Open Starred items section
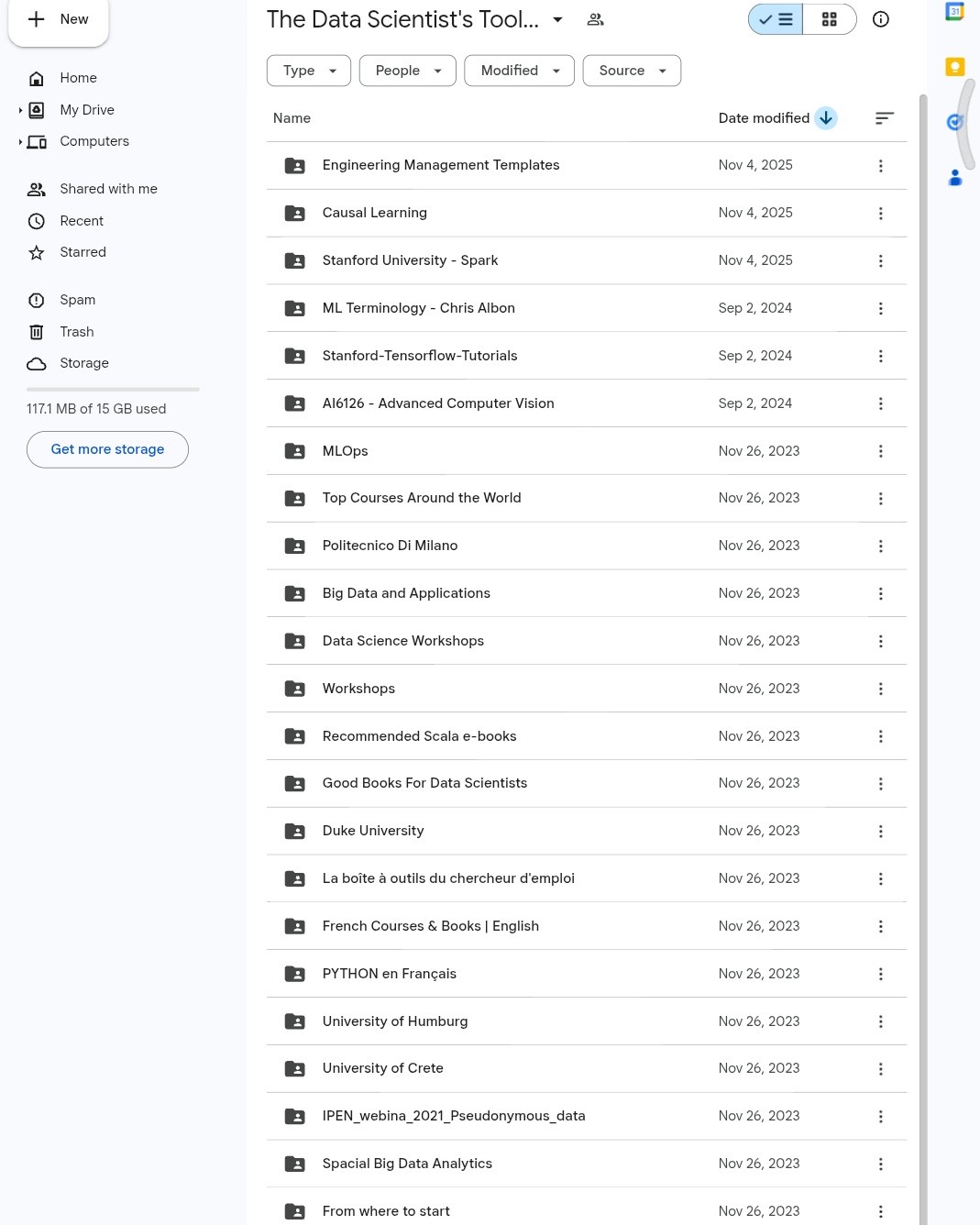Screen dimensions: 980x1225 (83, 252)
